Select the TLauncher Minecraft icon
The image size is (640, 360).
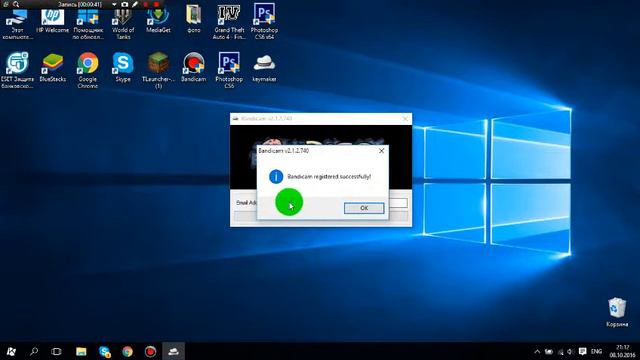click(158, 69)
